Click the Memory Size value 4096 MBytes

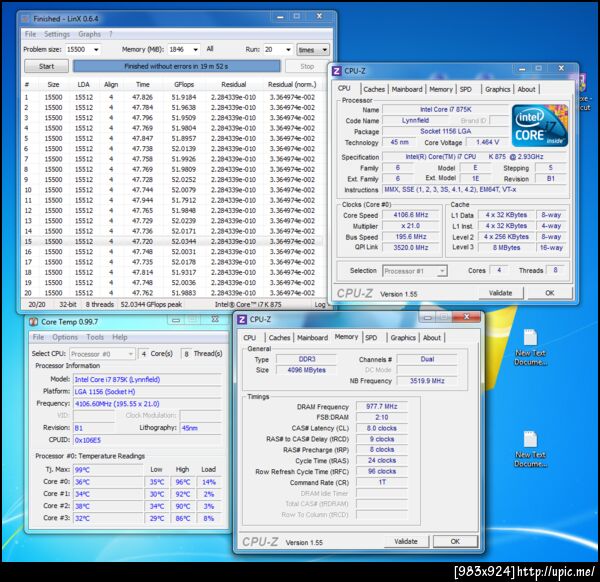coord(307,370)
